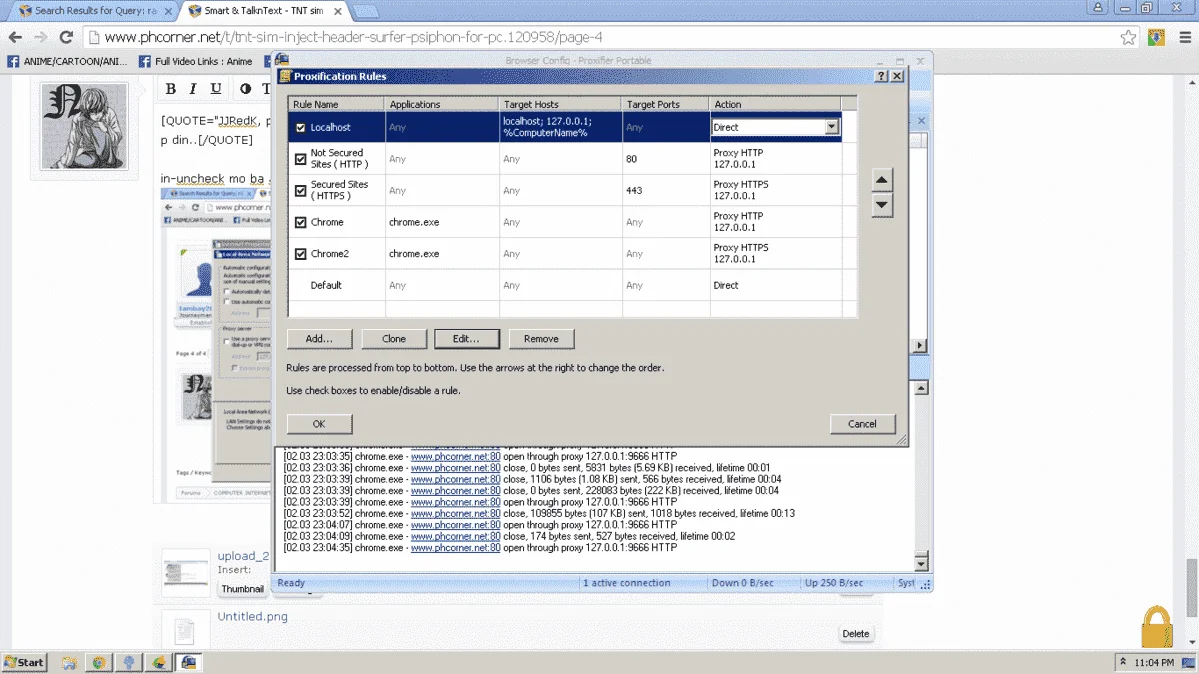Sort by Rule Name column header
Image resolution: width=1199 pixels, height=674 pixels.
(x=336, y=104)
